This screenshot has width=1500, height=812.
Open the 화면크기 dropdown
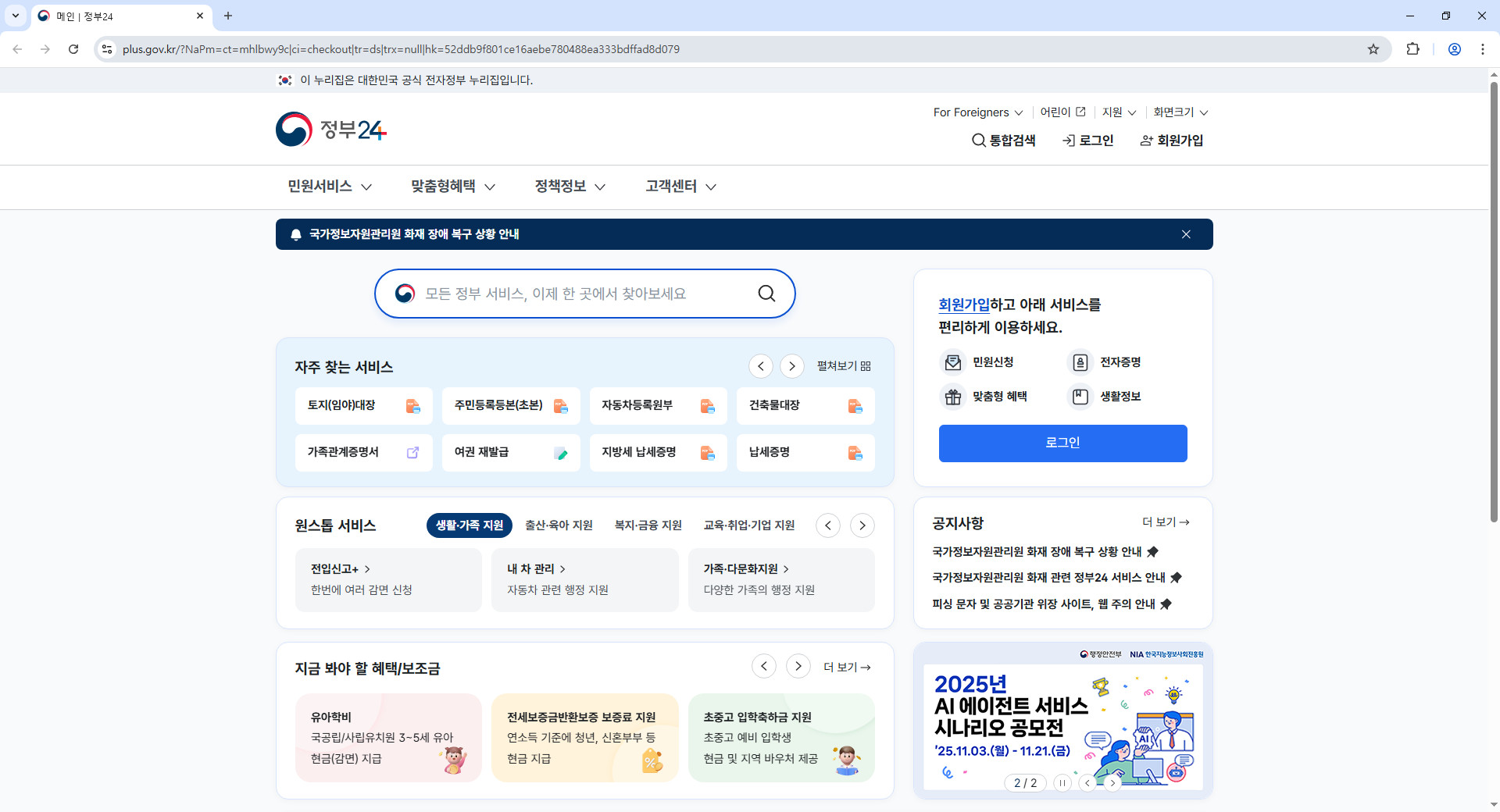pyautogui.click(x=1180, y=112)
